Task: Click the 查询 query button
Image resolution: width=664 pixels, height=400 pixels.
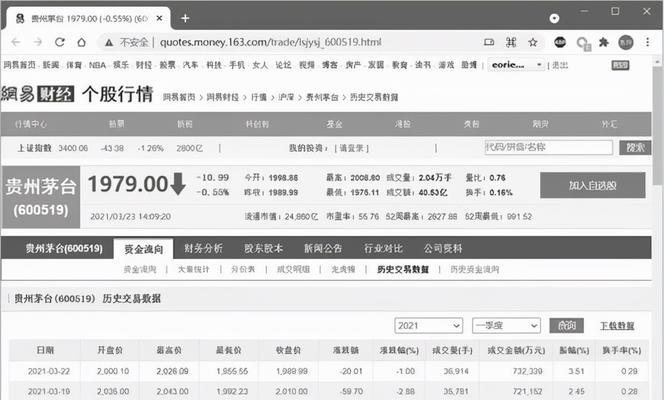Action: 567,326
